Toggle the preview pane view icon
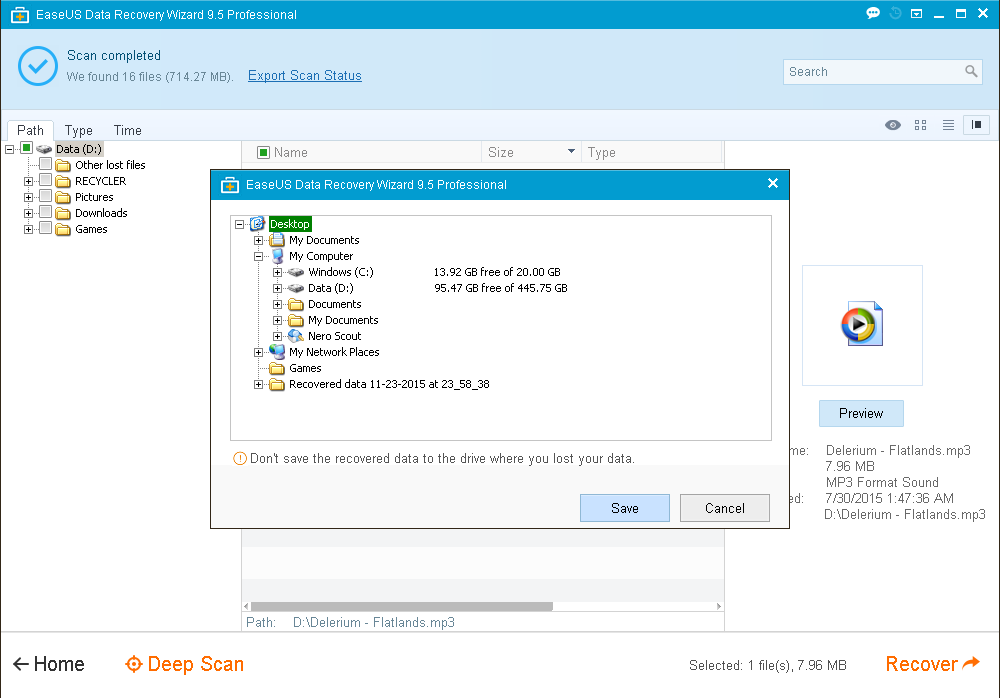The width and height of the screenshot is (1000, 698). coord(976,124)
